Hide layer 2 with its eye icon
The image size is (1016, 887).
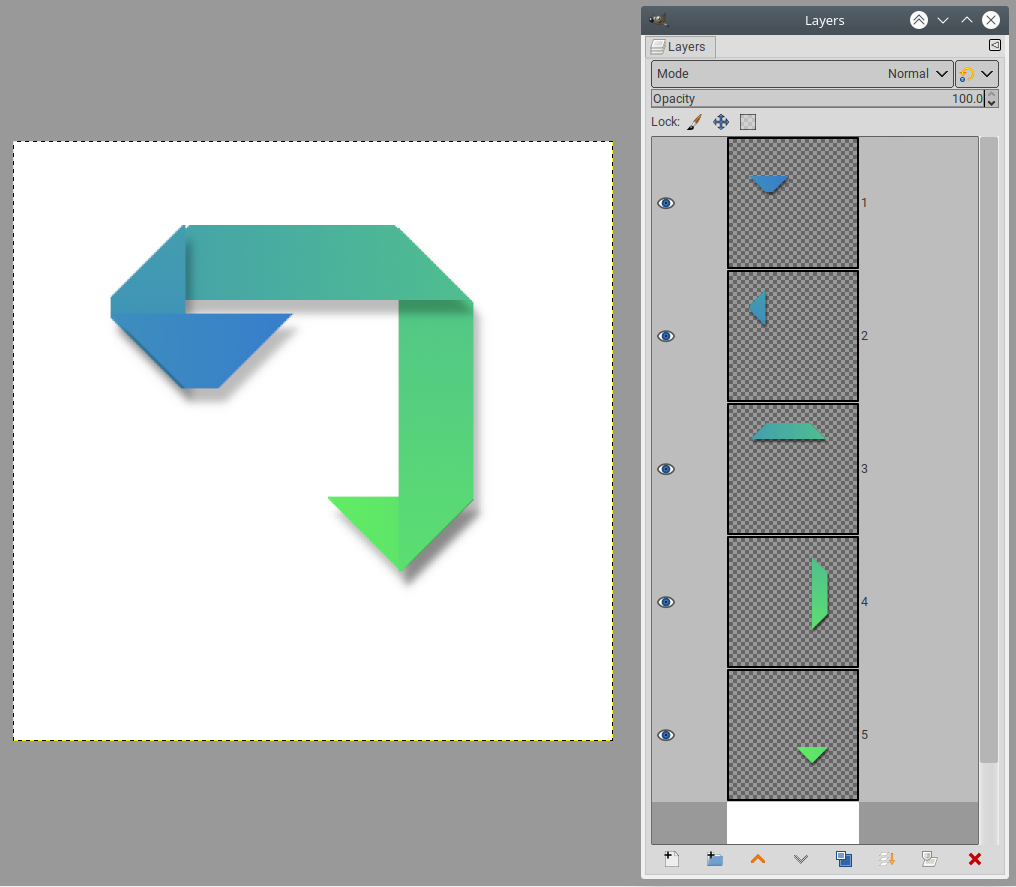click(665, 336)
